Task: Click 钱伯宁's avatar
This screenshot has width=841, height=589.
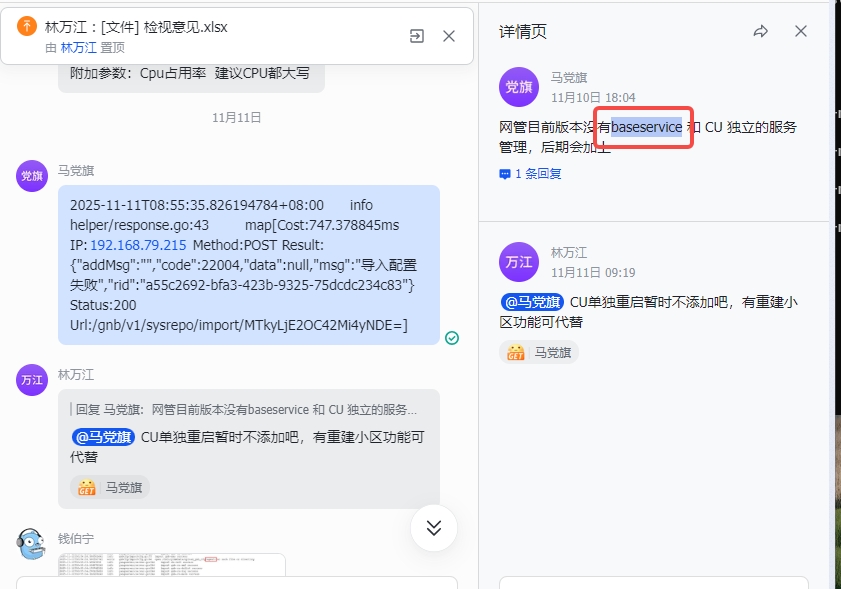Action: pyautogui.click(x=32, y=543)
